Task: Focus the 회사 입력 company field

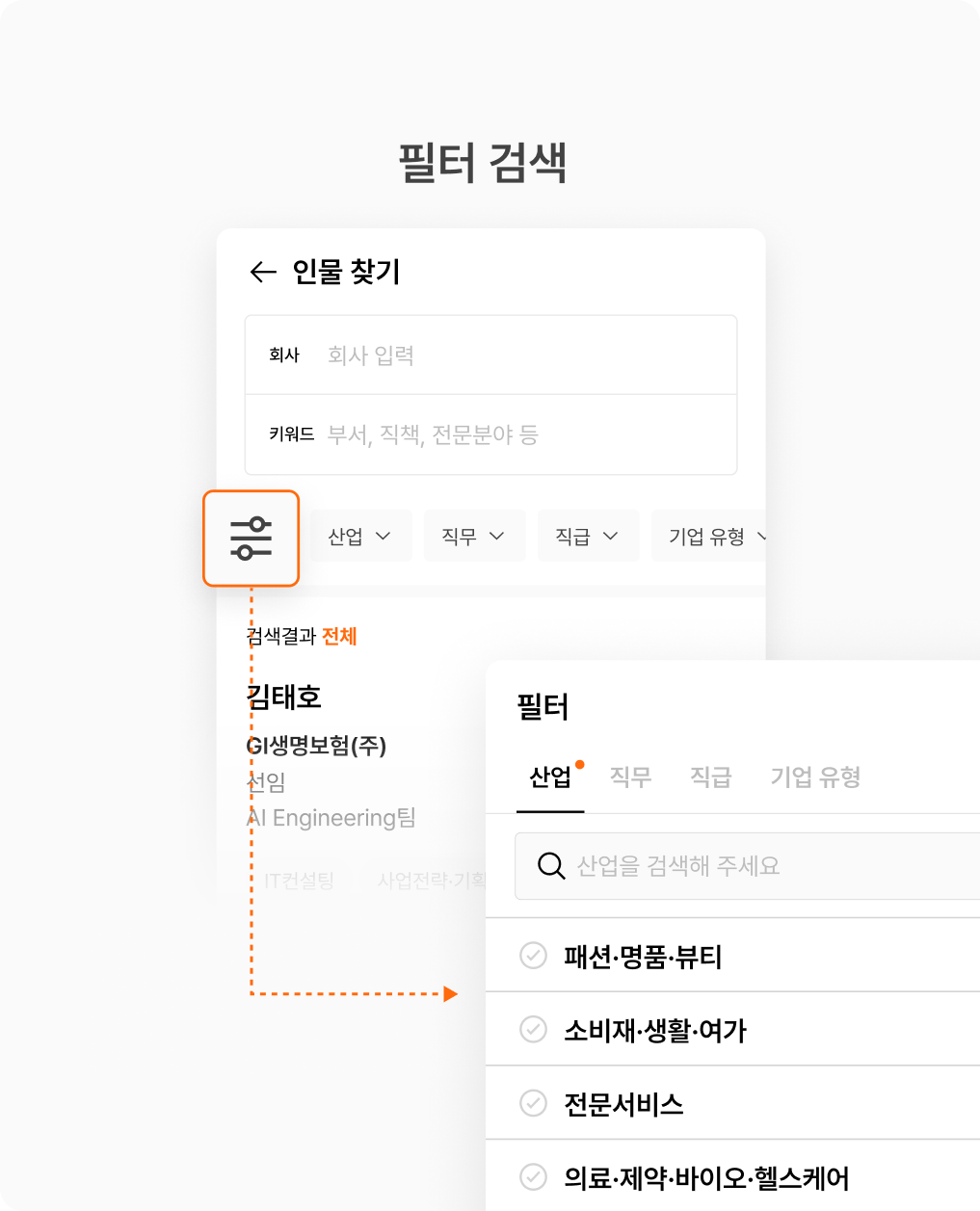Action: coord(491,355)
